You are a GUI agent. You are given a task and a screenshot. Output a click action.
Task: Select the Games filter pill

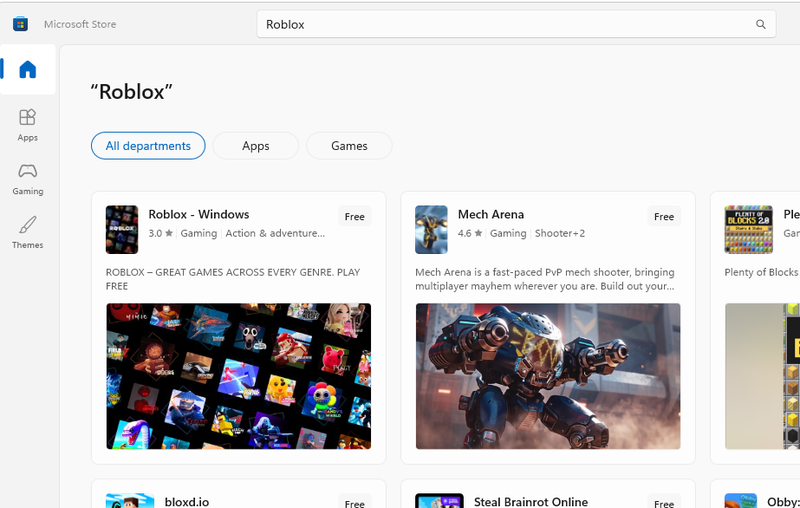349,146
